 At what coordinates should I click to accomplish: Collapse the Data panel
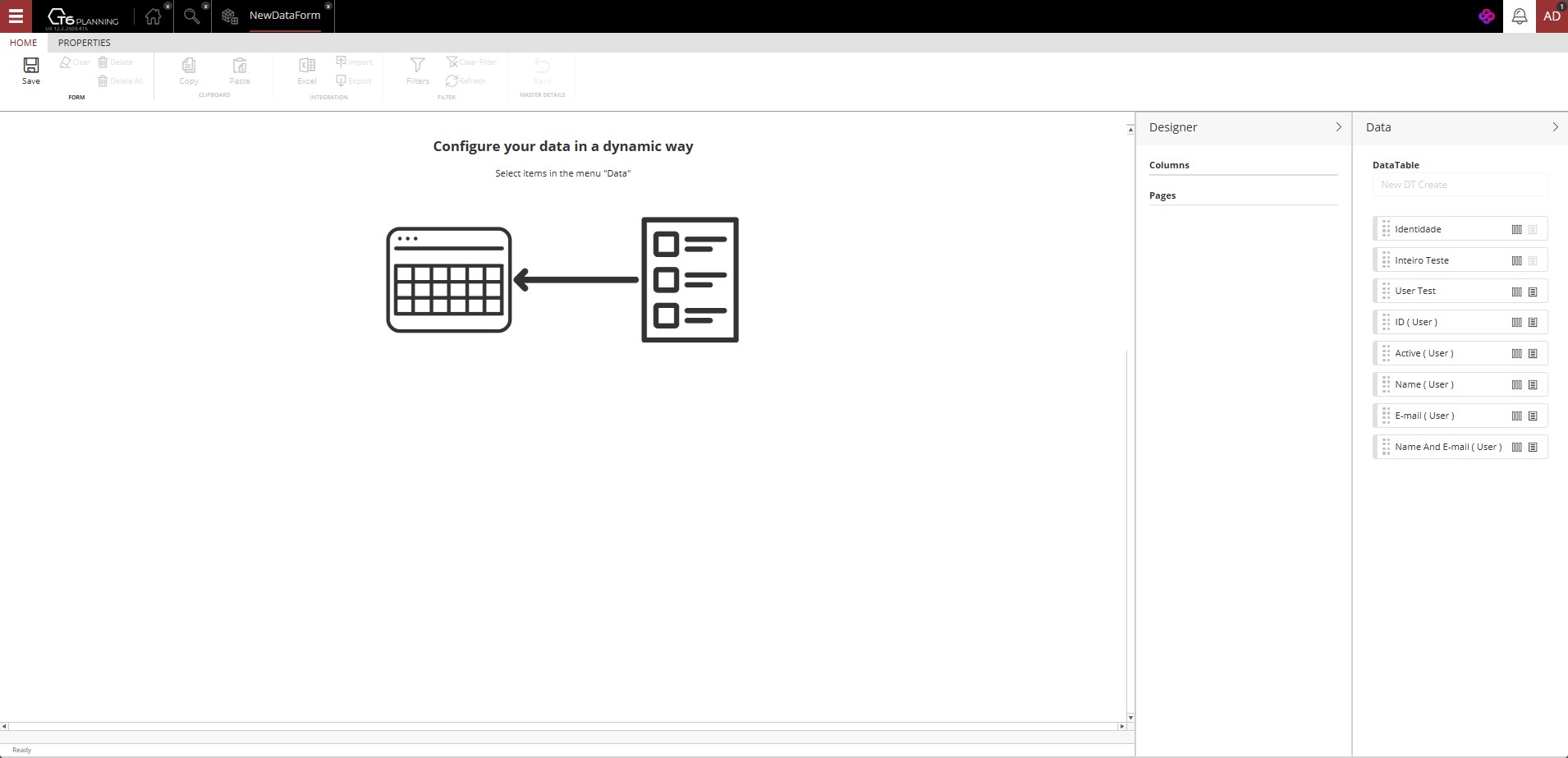1555,127
